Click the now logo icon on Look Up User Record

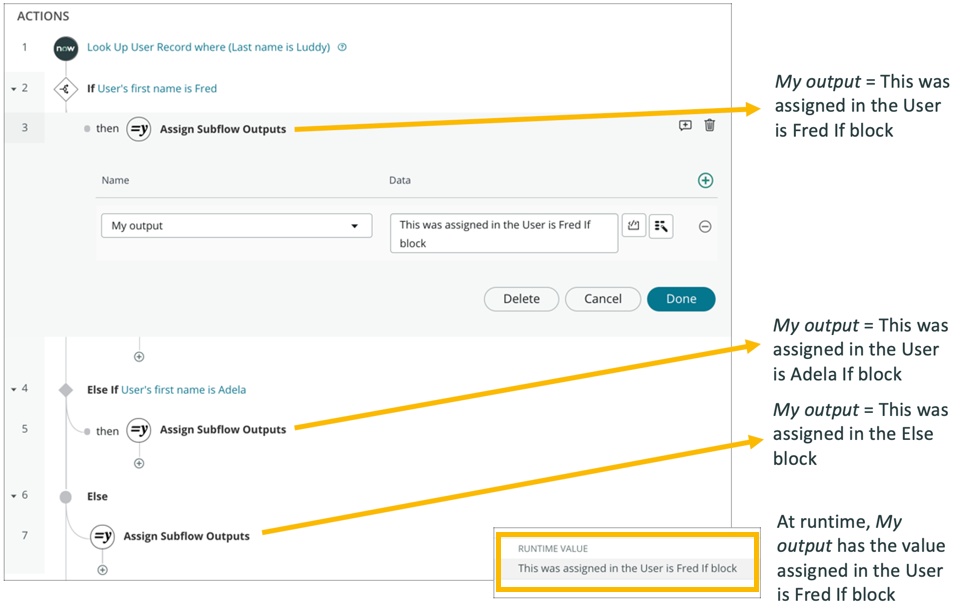coord(65,47)
